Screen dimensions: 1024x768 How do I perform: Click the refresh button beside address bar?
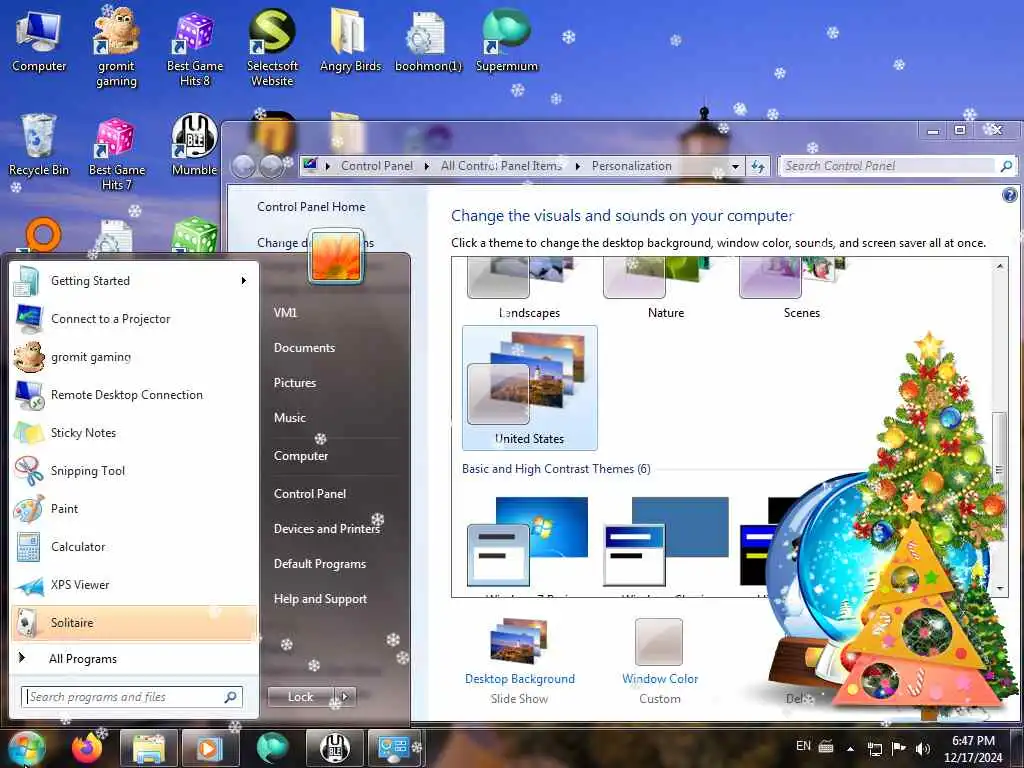(758, 166)
